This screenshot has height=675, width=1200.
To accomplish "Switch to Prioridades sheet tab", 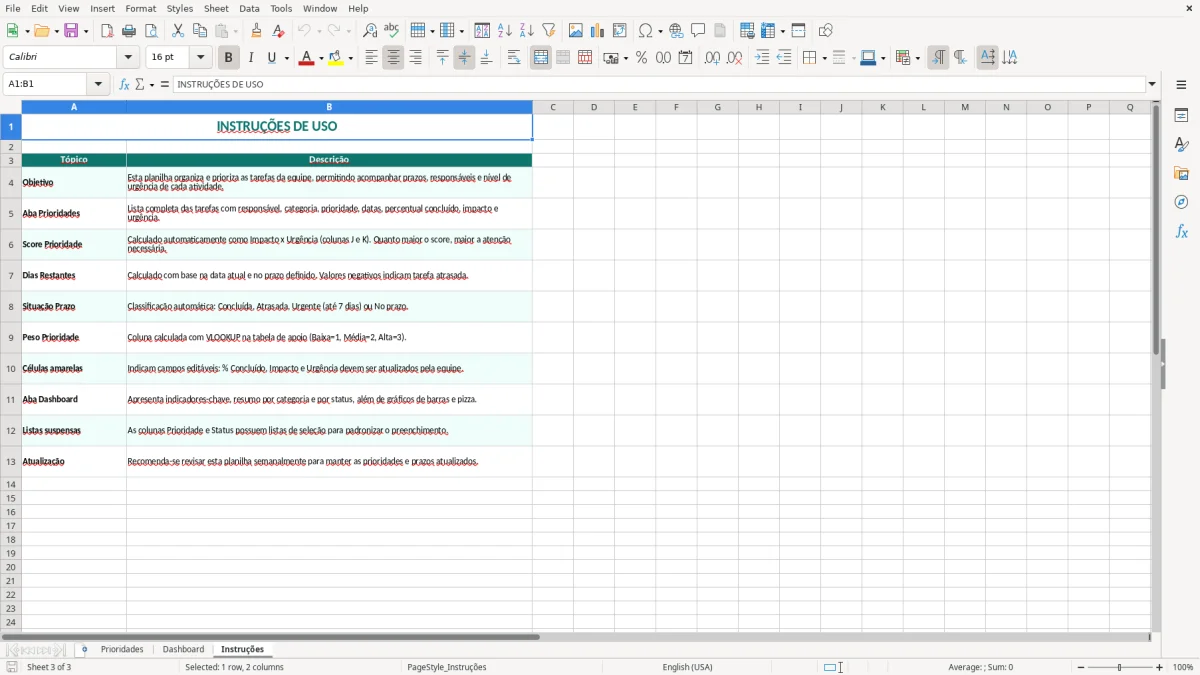I will pyautogui.click(x=122, y=650).
